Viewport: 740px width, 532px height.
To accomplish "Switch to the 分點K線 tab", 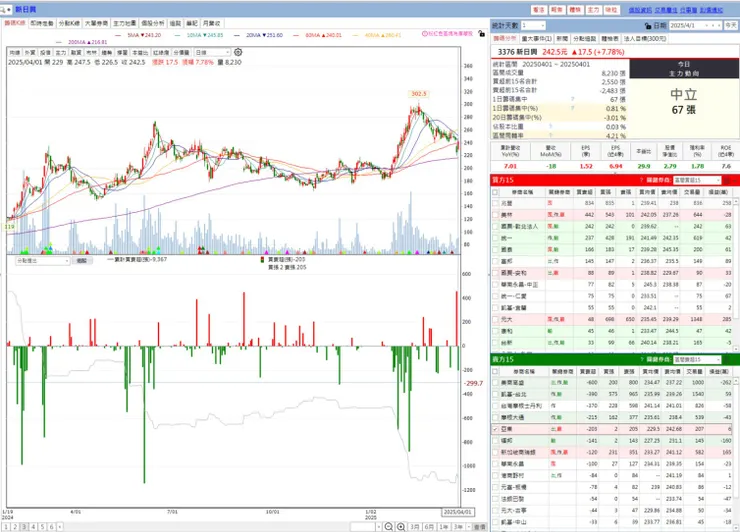I will (x=69, y=23).
